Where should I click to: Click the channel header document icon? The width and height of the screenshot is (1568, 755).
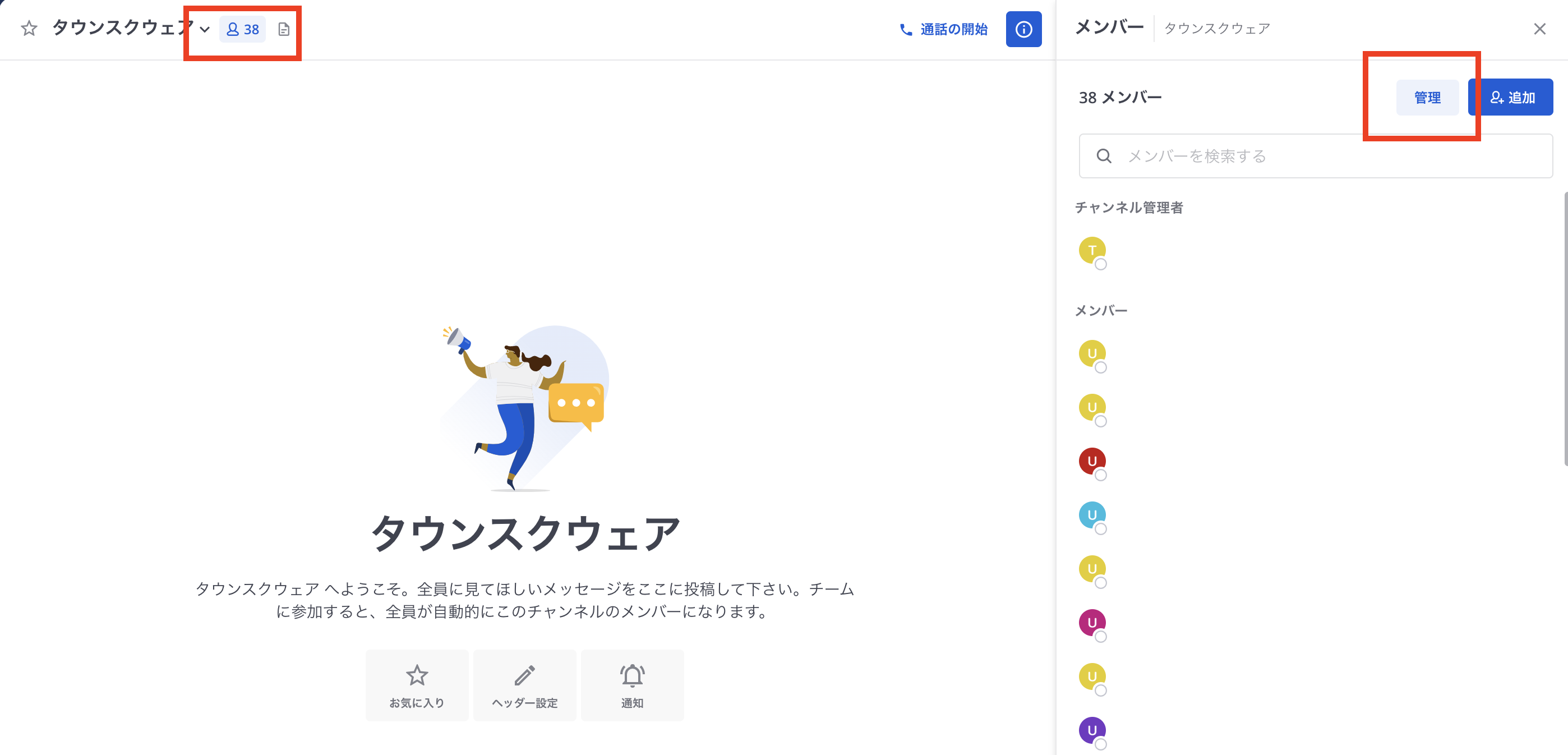[284, 29]
